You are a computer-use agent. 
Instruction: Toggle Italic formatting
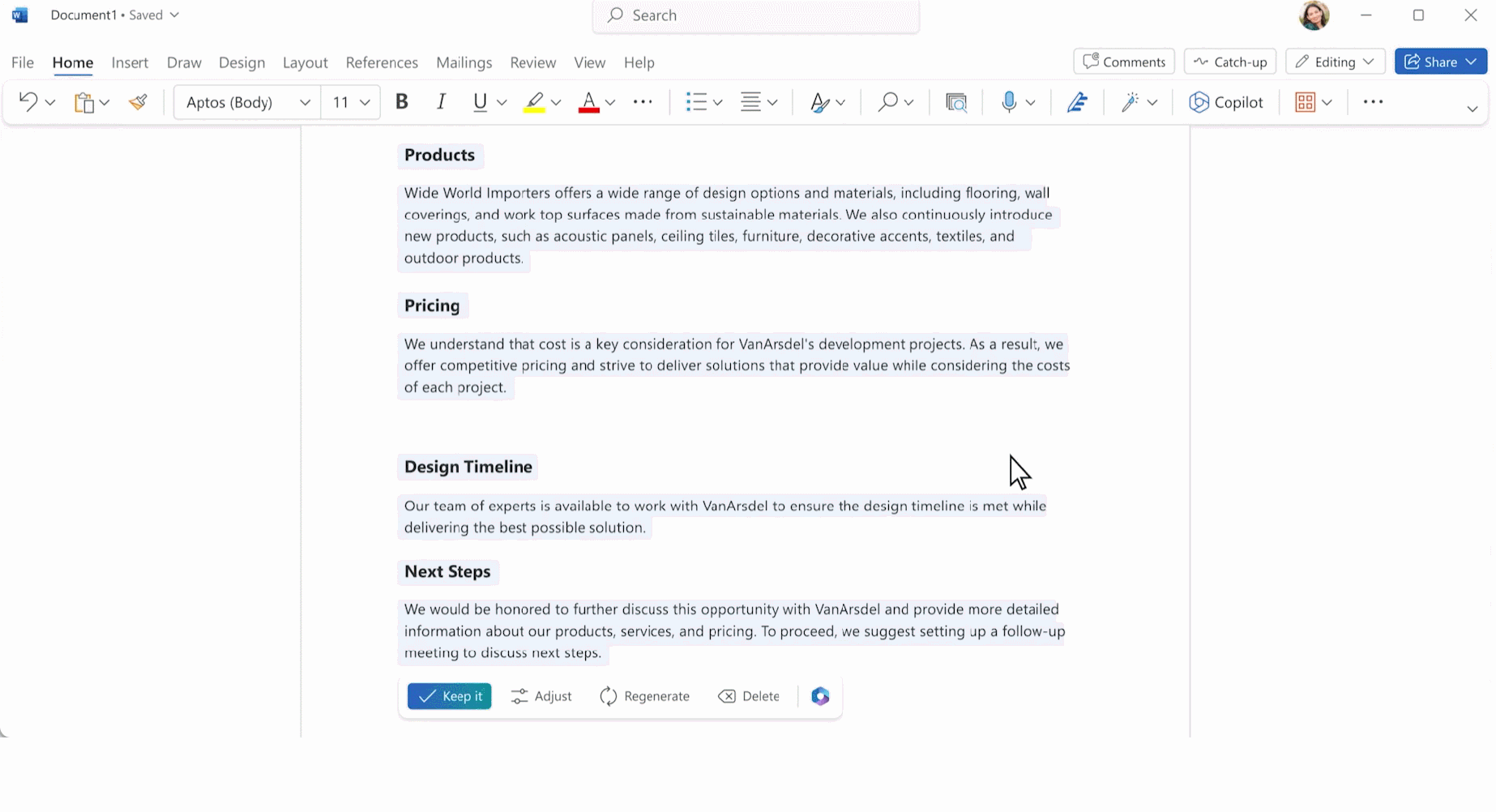[x=441, y=102]
